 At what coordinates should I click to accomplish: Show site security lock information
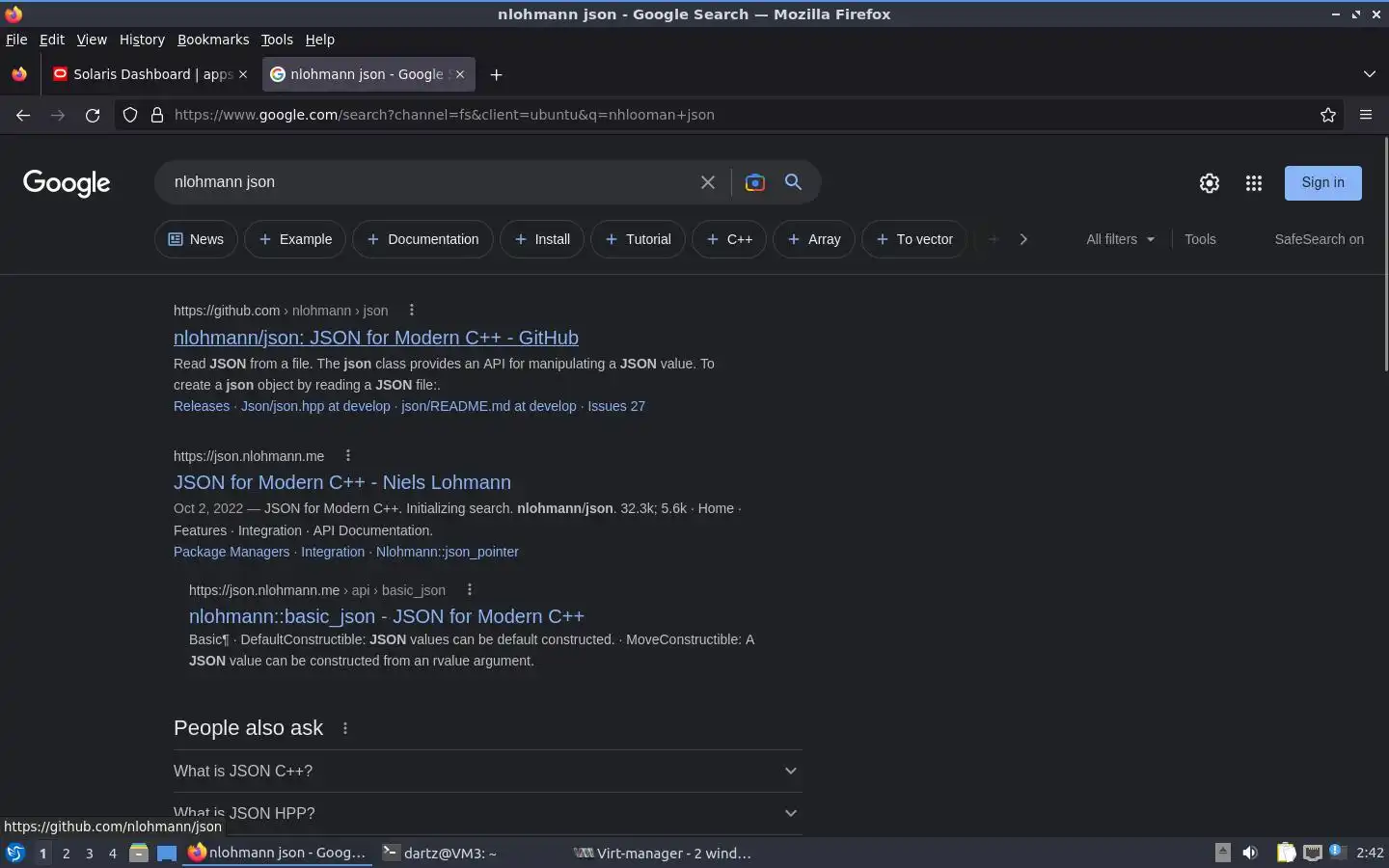coord(157,115)
